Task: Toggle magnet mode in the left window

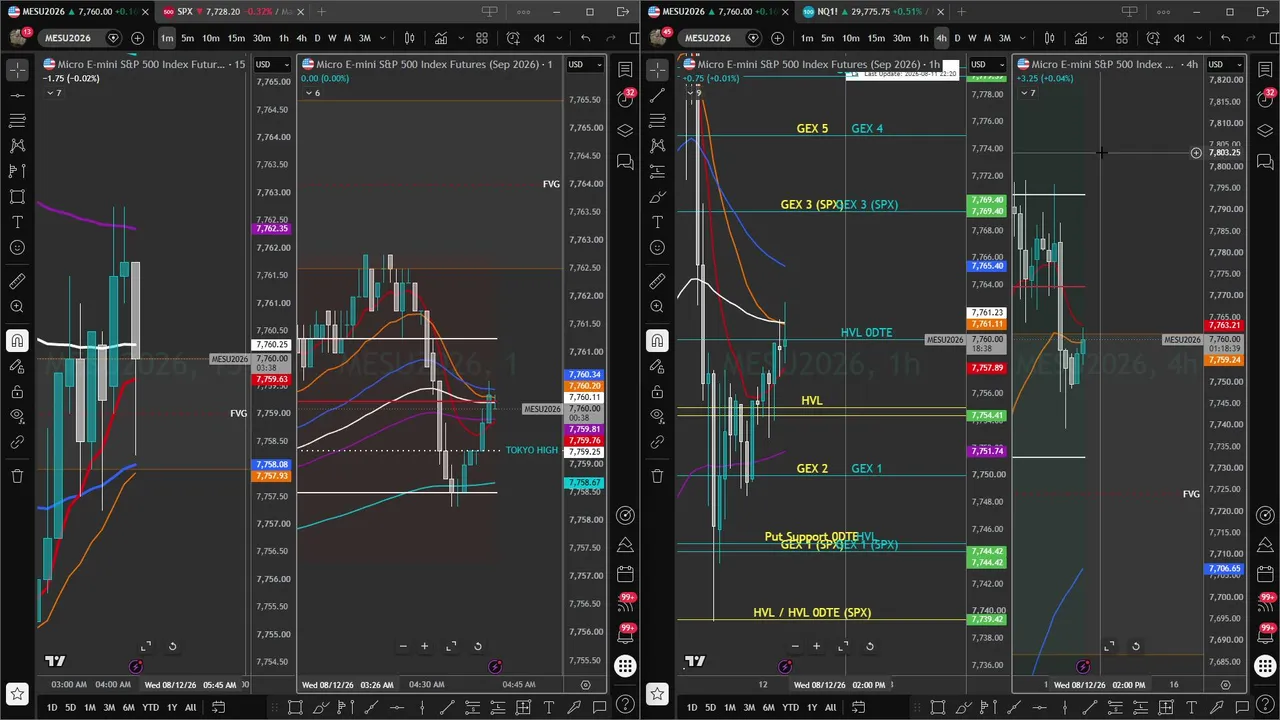Action: point(17,341)
